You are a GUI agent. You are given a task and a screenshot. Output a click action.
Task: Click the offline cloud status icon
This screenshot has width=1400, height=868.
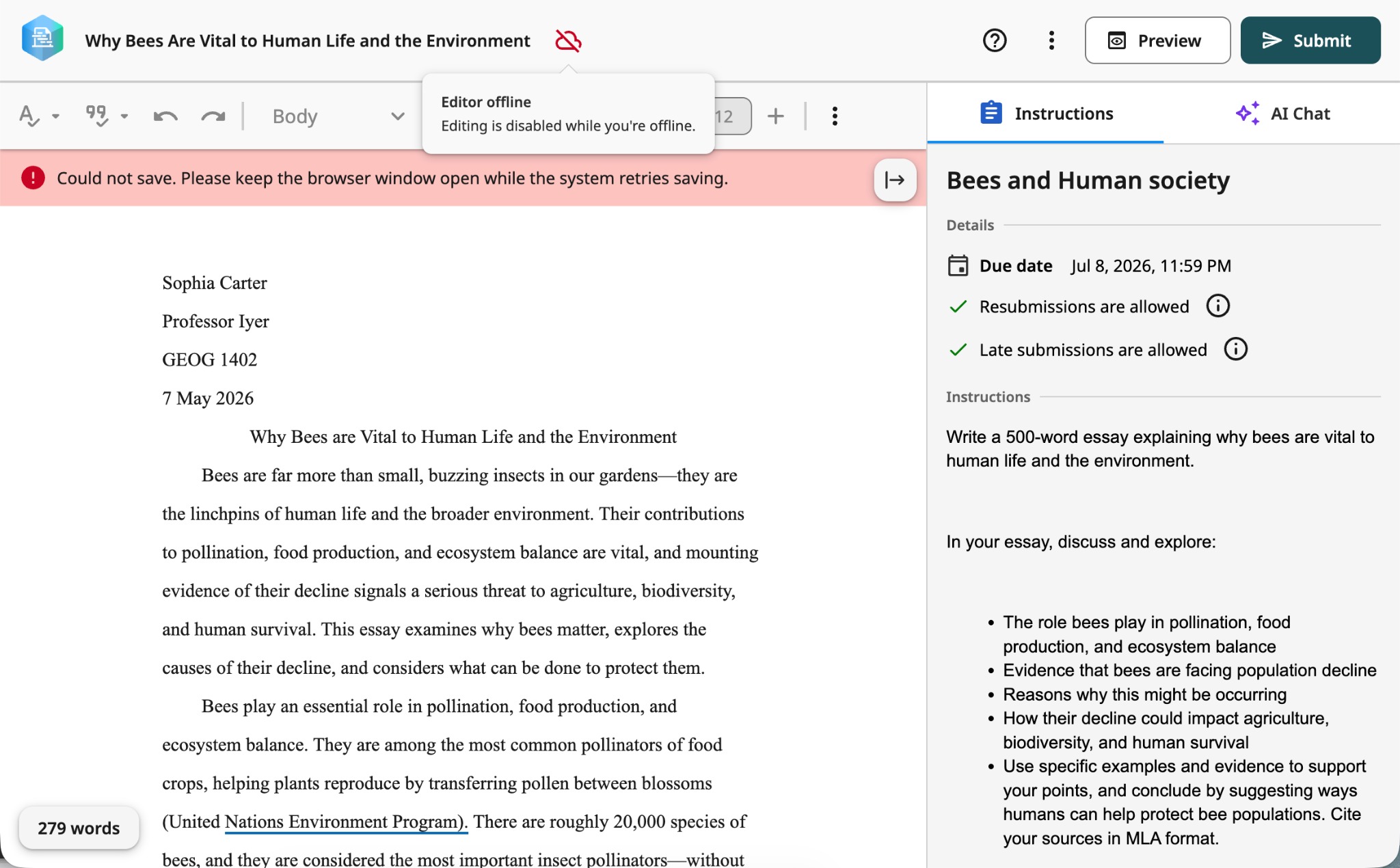tap(568, 41)
